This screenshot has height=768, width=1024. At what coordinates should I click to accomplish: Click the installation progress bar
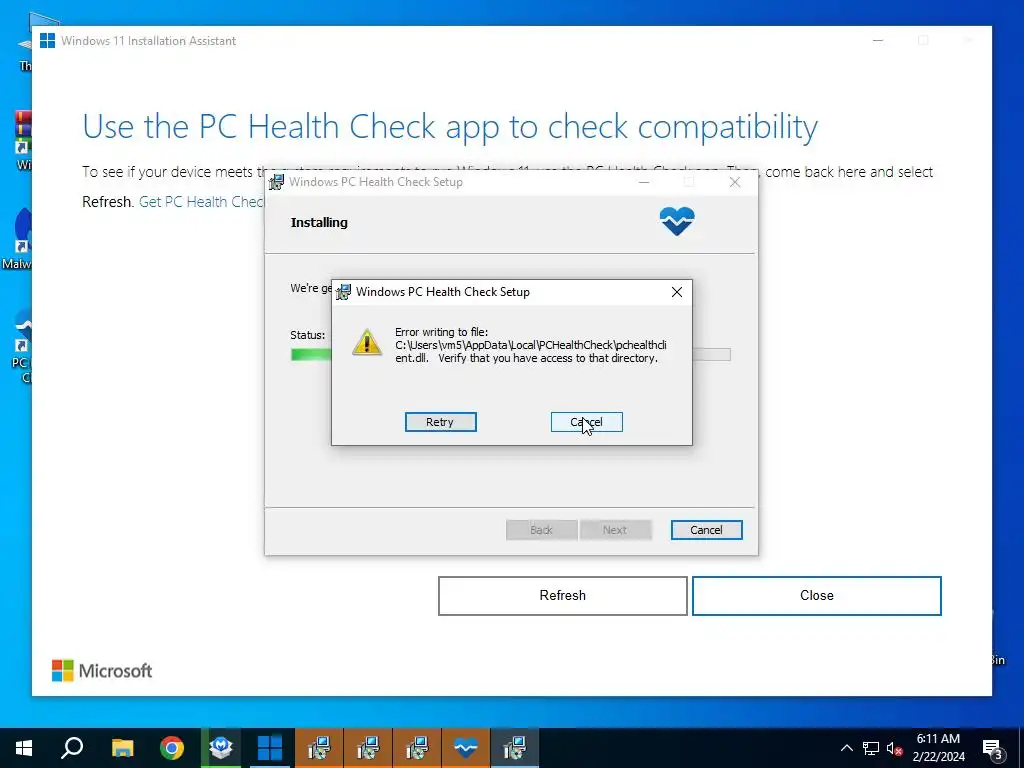[x=510, y=355]
